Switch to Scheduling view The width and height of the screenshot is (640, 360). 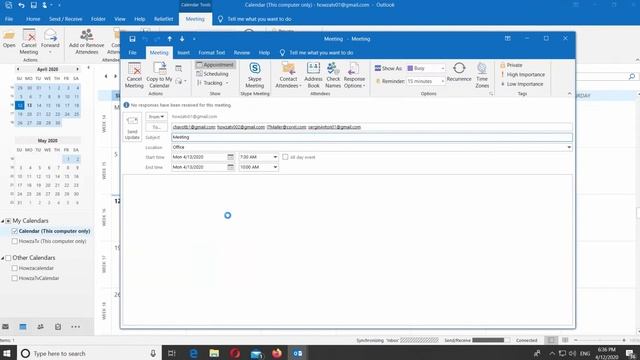(x=212, y=74)
